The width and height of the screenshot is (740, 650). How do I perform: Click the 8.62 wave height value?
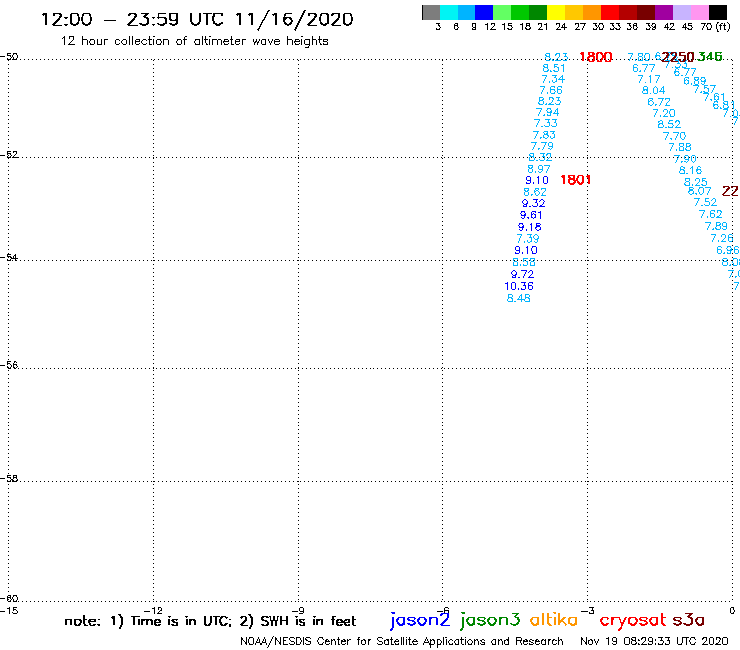(x=535, y=192)
